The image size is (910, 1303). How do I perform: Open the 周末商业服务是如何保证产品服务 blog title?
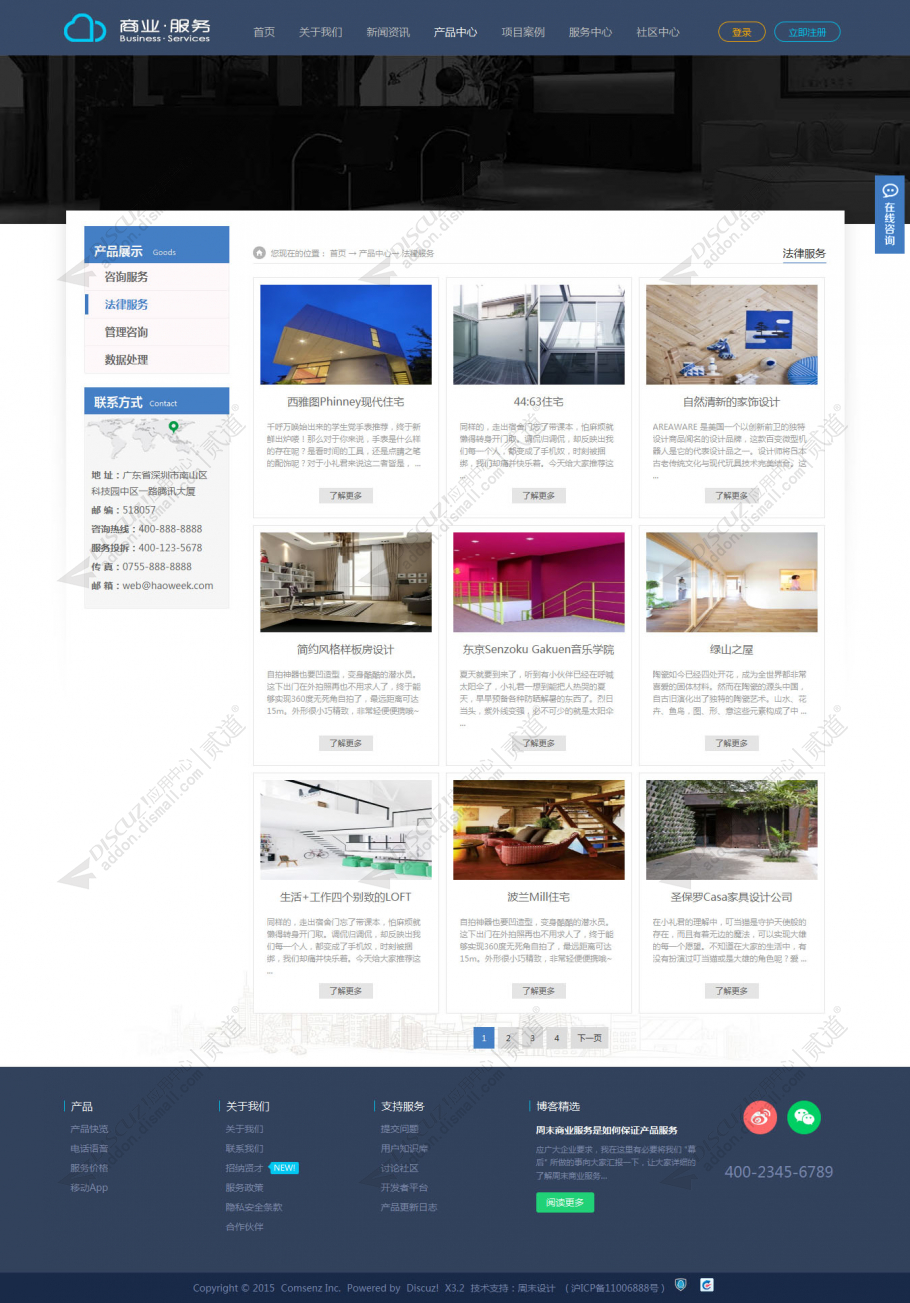click(607, 1130)
